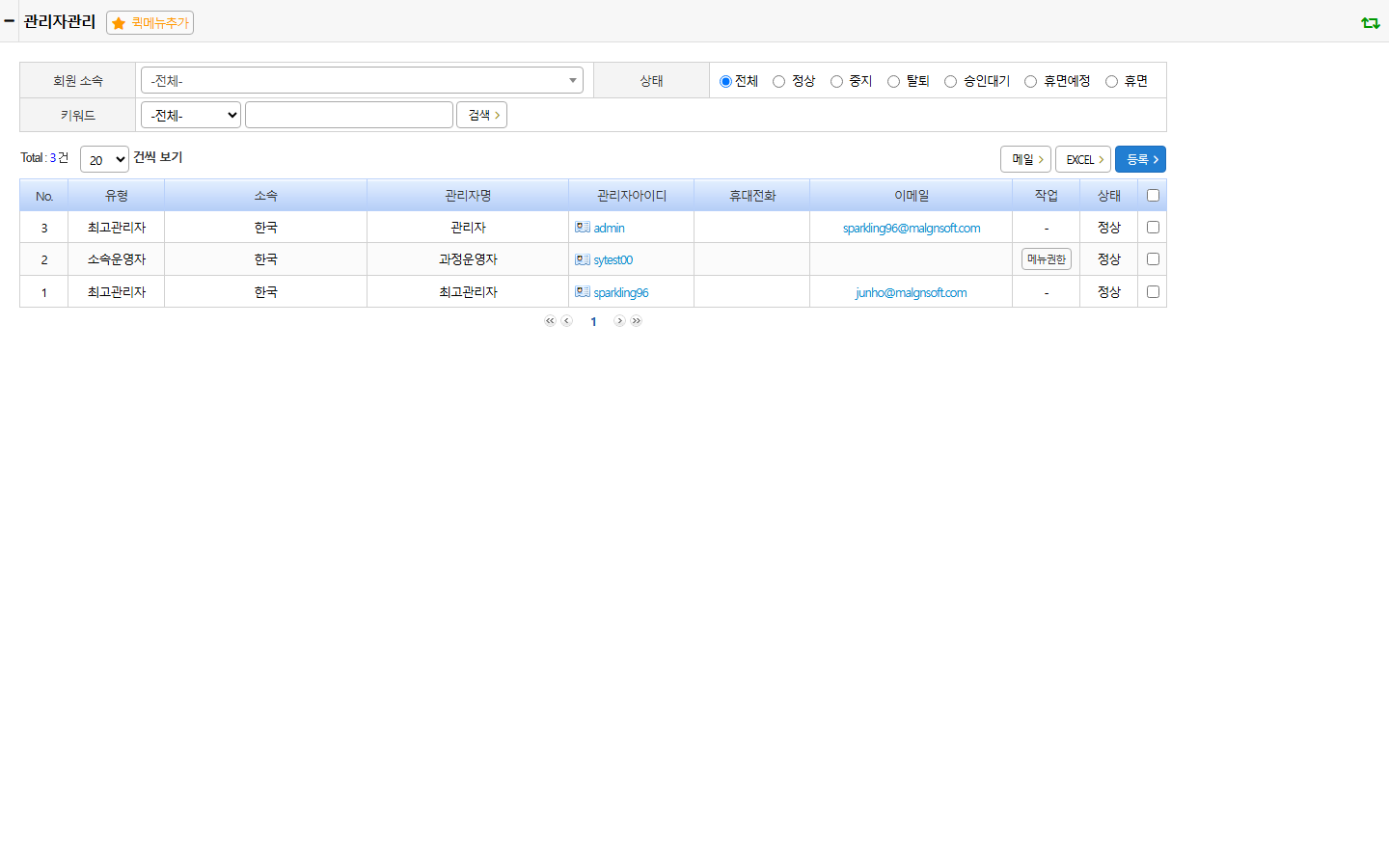This screenshot has width=1389, height=868.
Task: Click into the keyword search text field
Action: [x=349, y=115]
